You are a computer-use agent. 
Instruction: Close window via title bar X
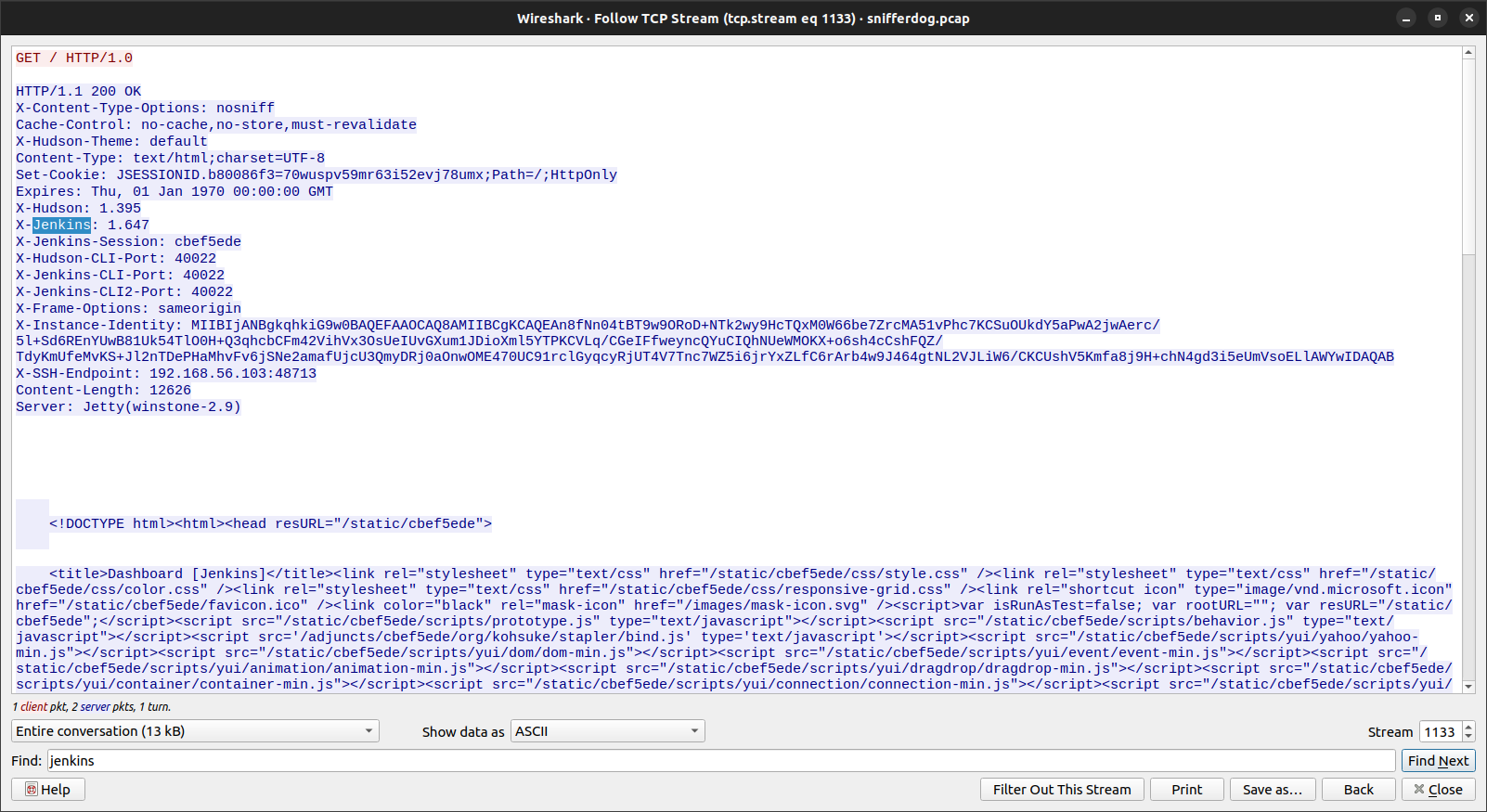pyautogui.click(x=1468, y=18)
